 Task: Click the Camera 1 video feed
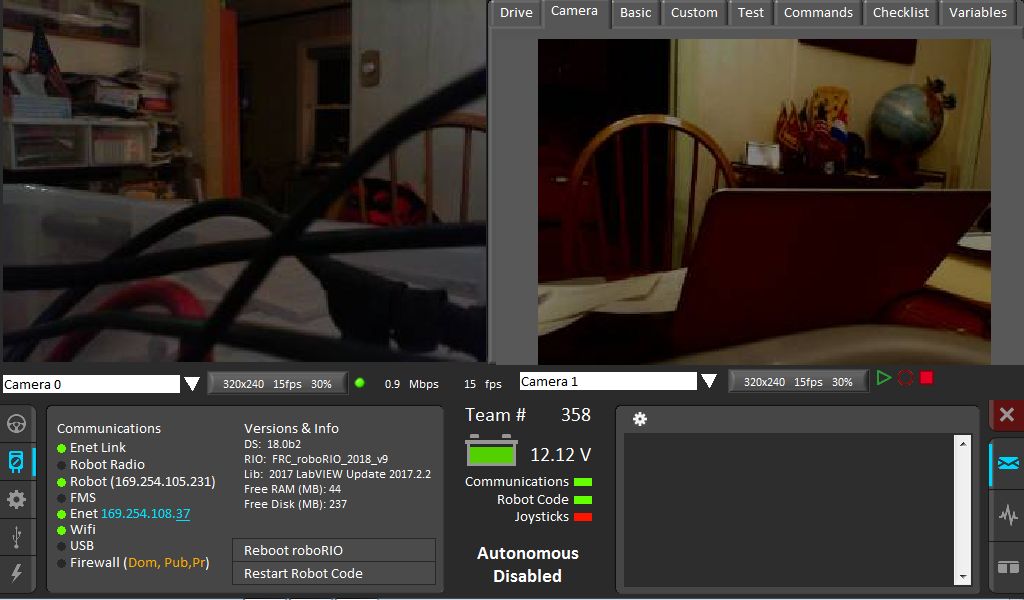764,202
